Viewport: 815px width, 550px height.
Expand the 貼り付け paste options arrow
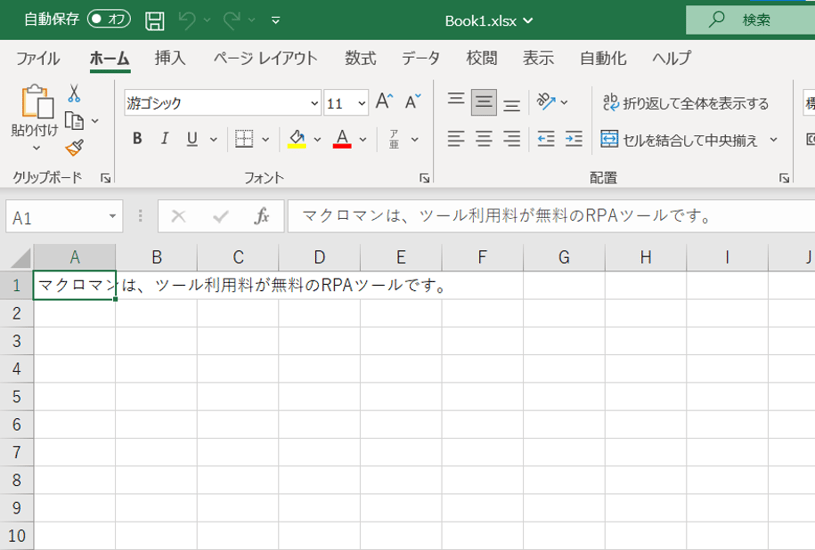click(x=36, y=148)
